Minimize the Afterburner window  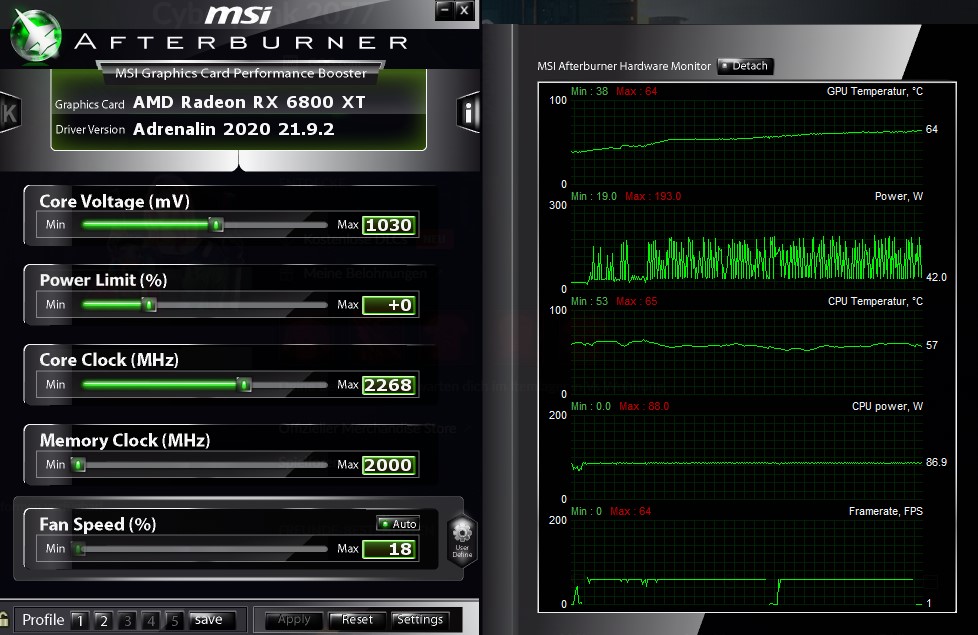tap(444, 10)
